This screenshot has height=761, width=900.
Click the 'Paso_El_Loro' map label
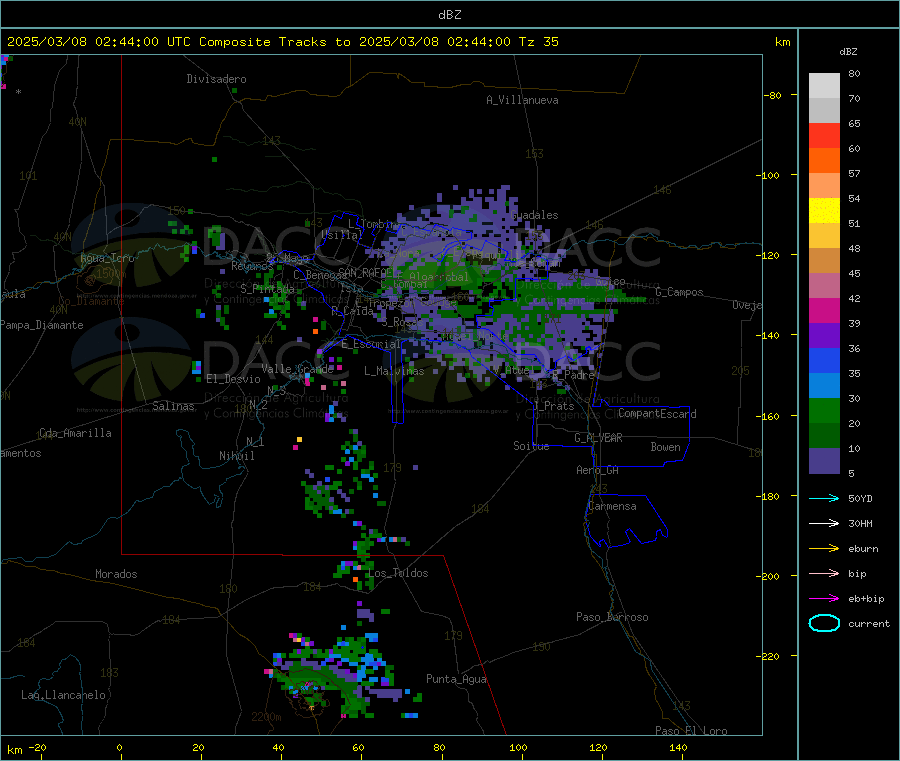pos(691,731)
